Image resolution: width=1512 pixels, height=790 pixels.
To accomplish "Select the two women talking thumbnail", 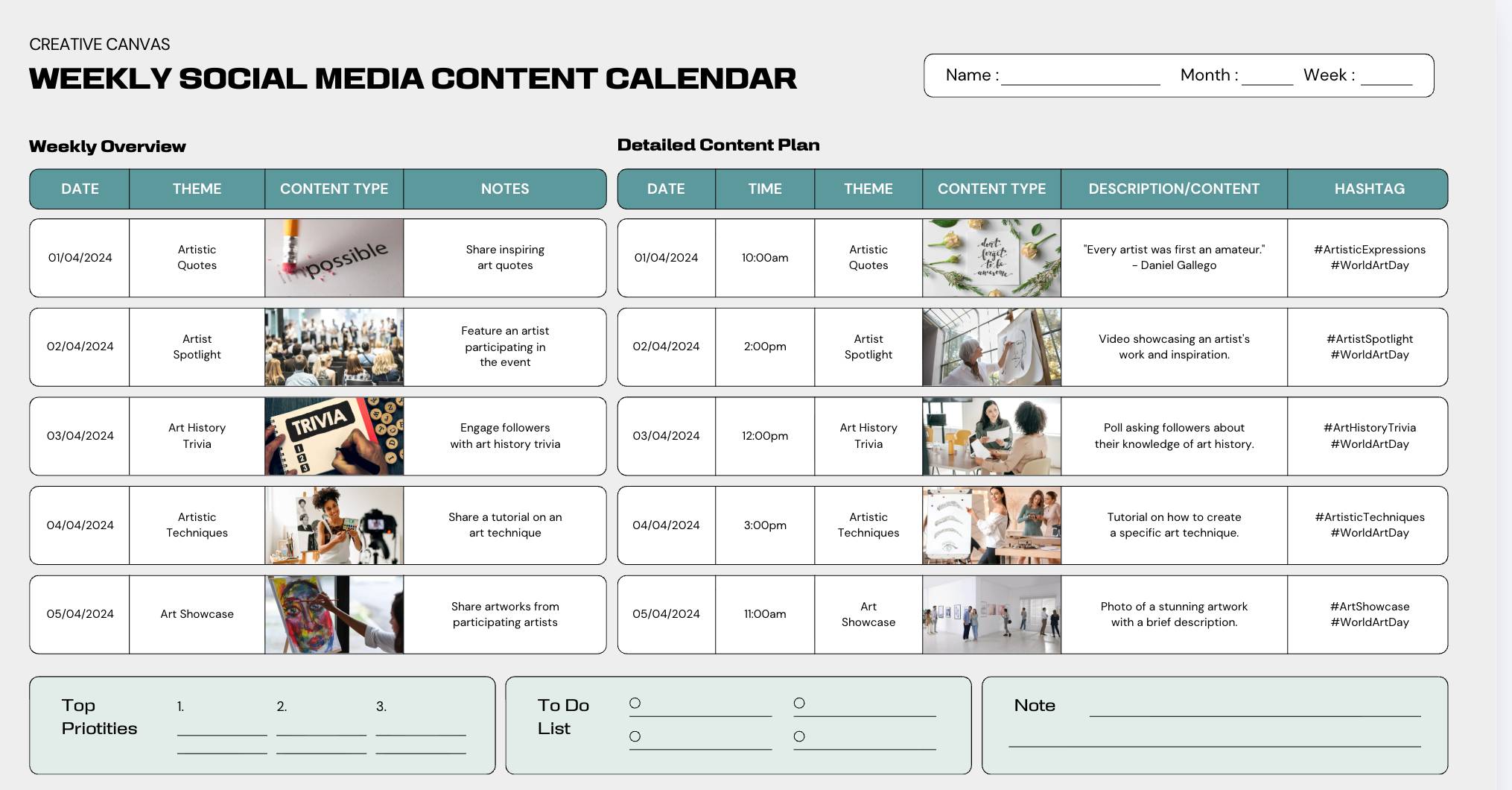I will 991,436.
